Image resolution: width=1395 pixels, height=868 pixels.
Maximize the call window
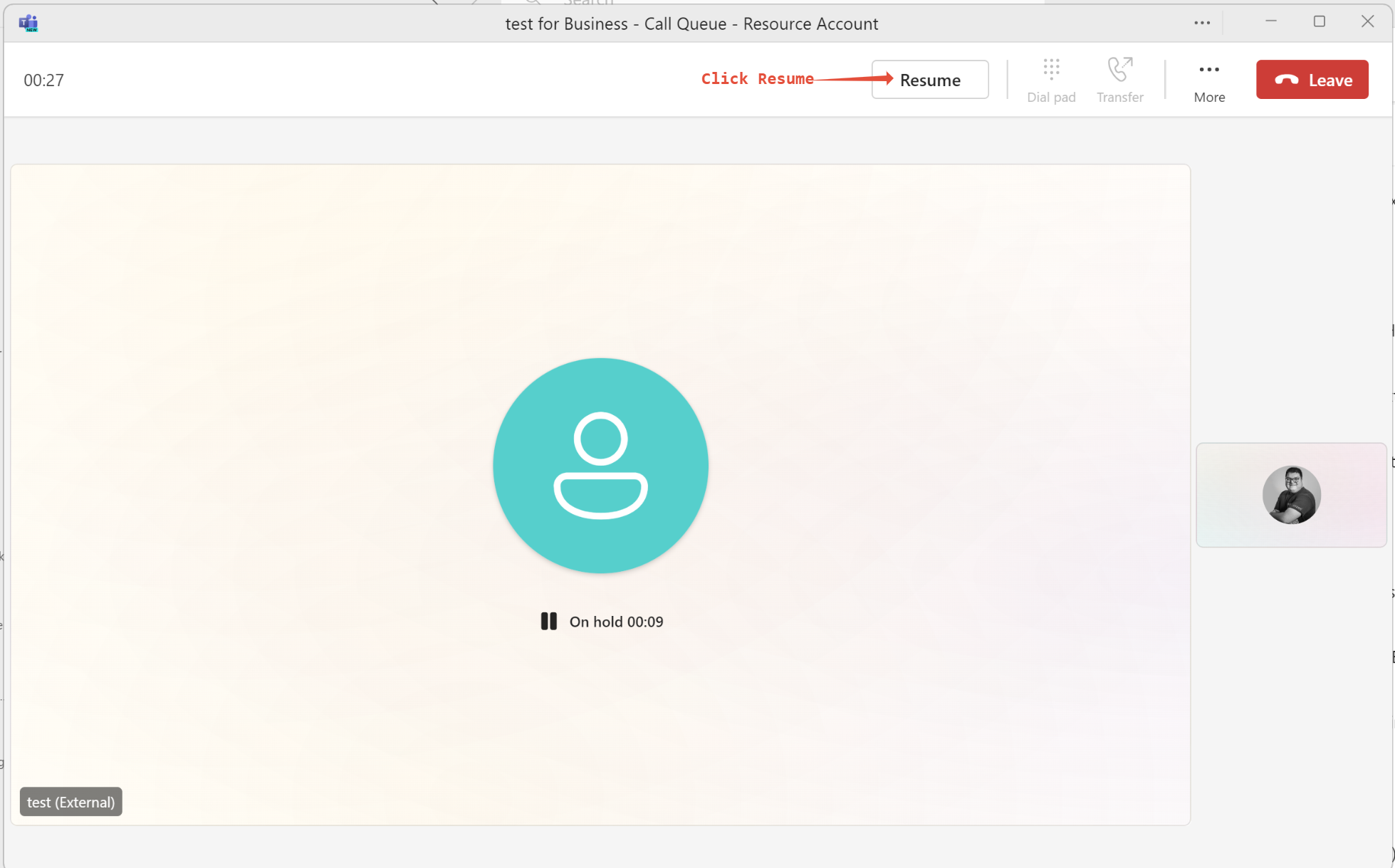pos(1319,21)
